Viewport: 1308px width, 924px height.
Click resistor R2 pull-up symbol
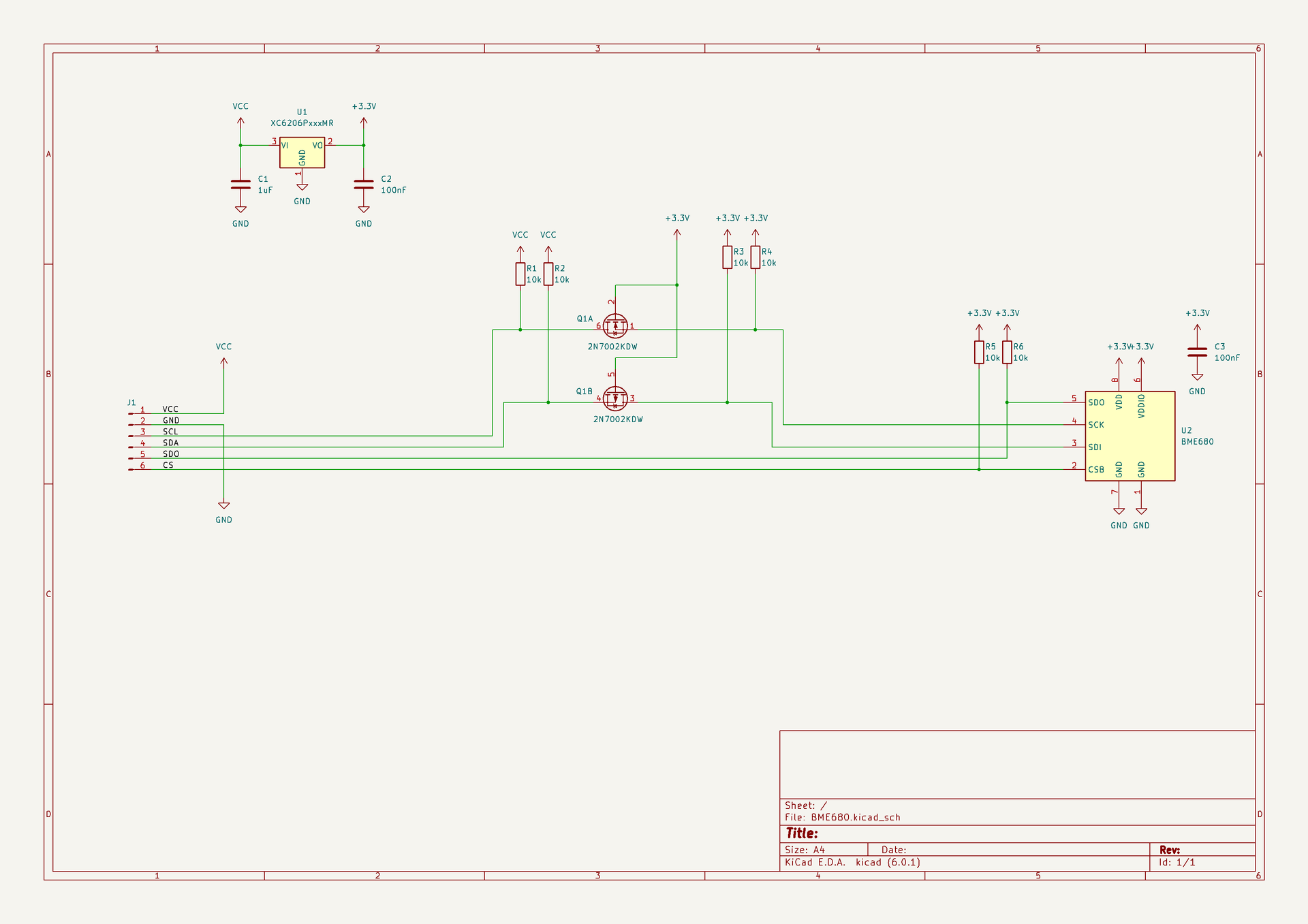(548, 274)
